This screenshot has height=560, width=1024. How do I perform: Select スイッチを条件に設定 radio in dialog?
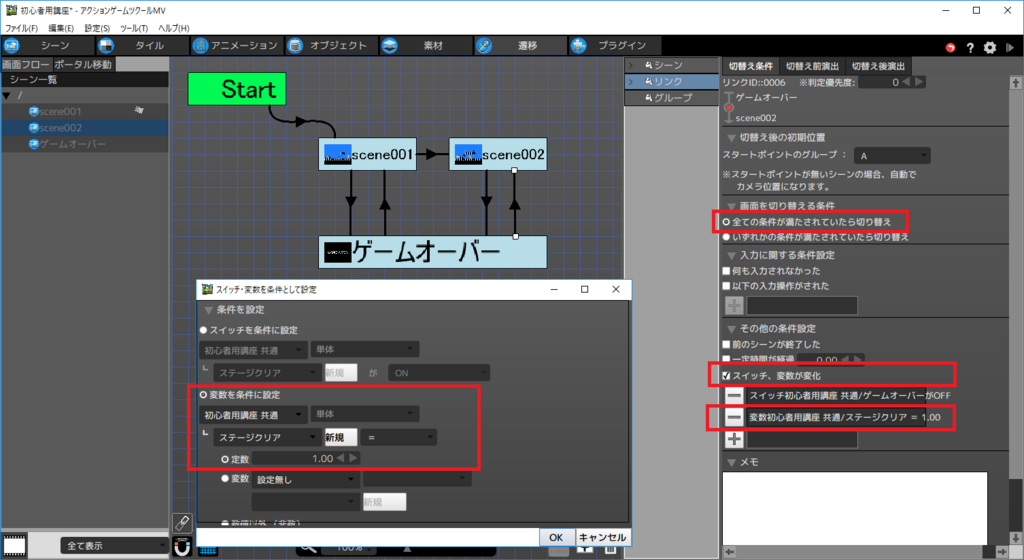tap(203, 330)
